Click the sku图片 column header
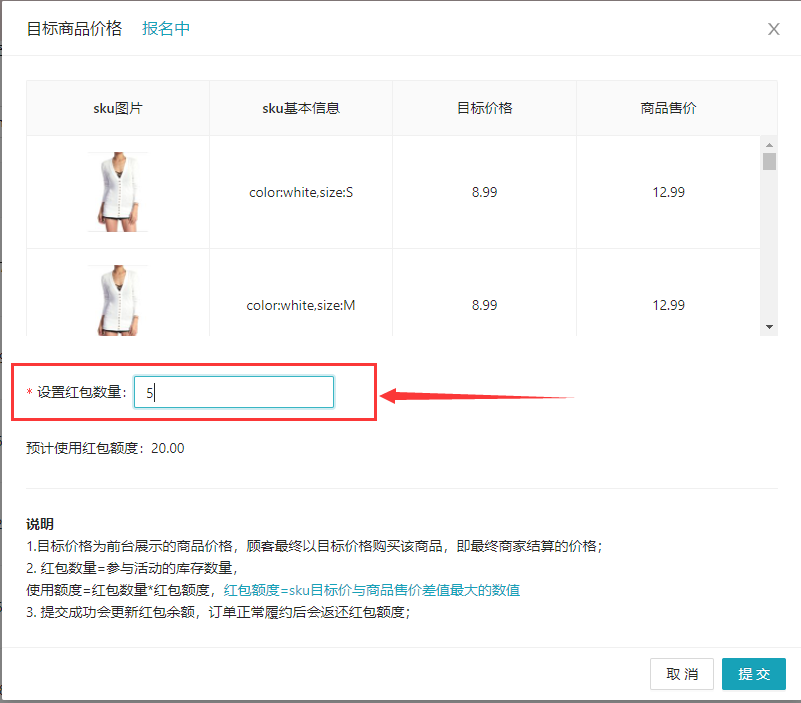The image size is (801, 703). (117, 108)
